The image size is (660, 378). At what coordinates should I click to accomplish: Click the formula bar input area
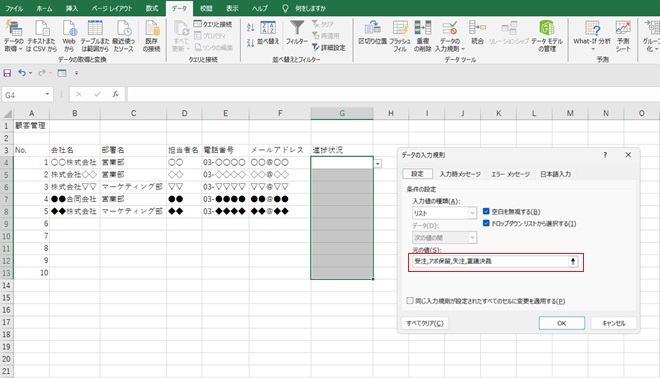[x=393, y=94]
